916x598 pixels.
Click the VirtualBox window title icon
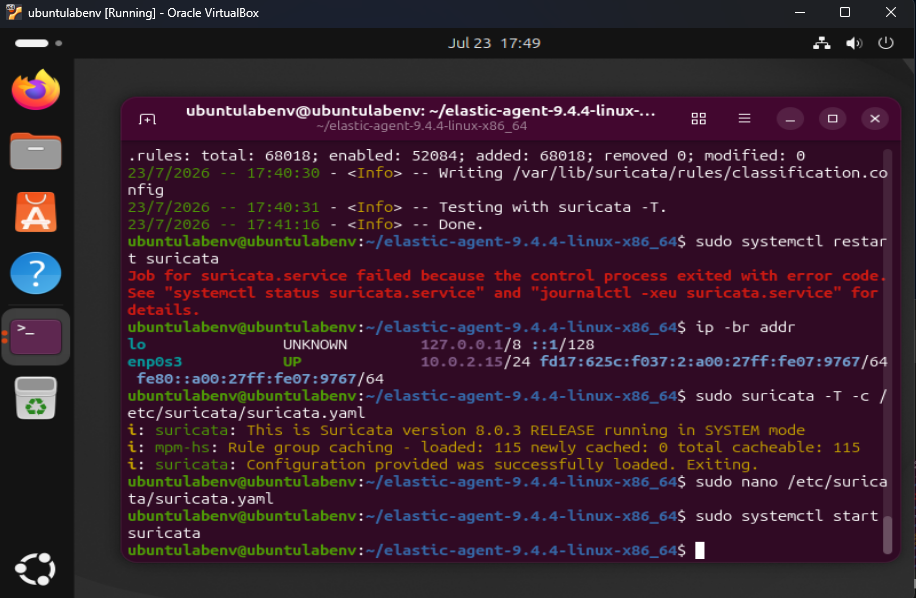pos(14,12)
